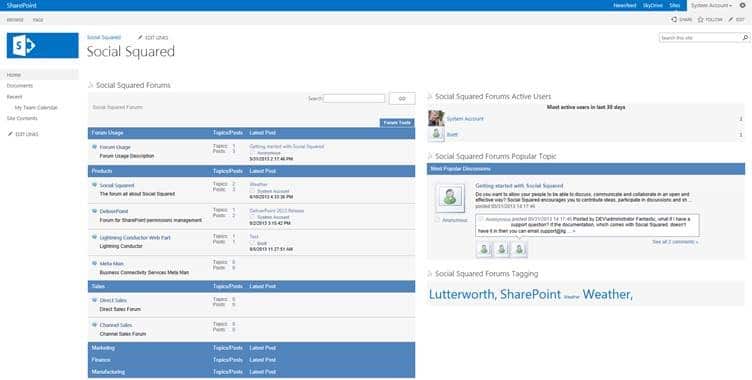Image resolution: width=752 pixels, height=380 pixels.
Task: Click the GO forum search button
Action: [x=402, y=98]
